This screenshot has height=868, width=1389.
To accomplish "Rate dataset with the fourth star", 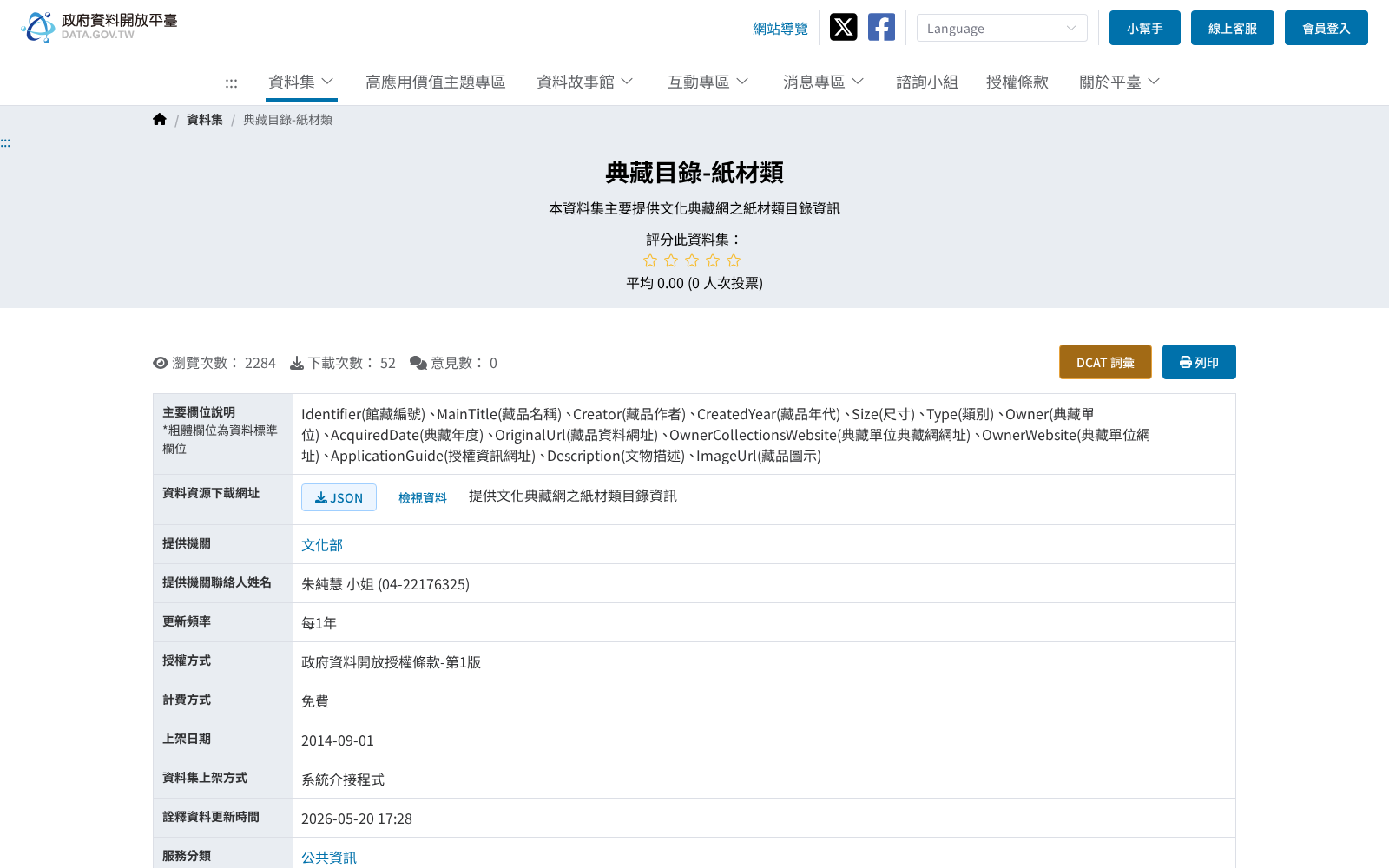I will pyautogui.click(x=713, y=260).
